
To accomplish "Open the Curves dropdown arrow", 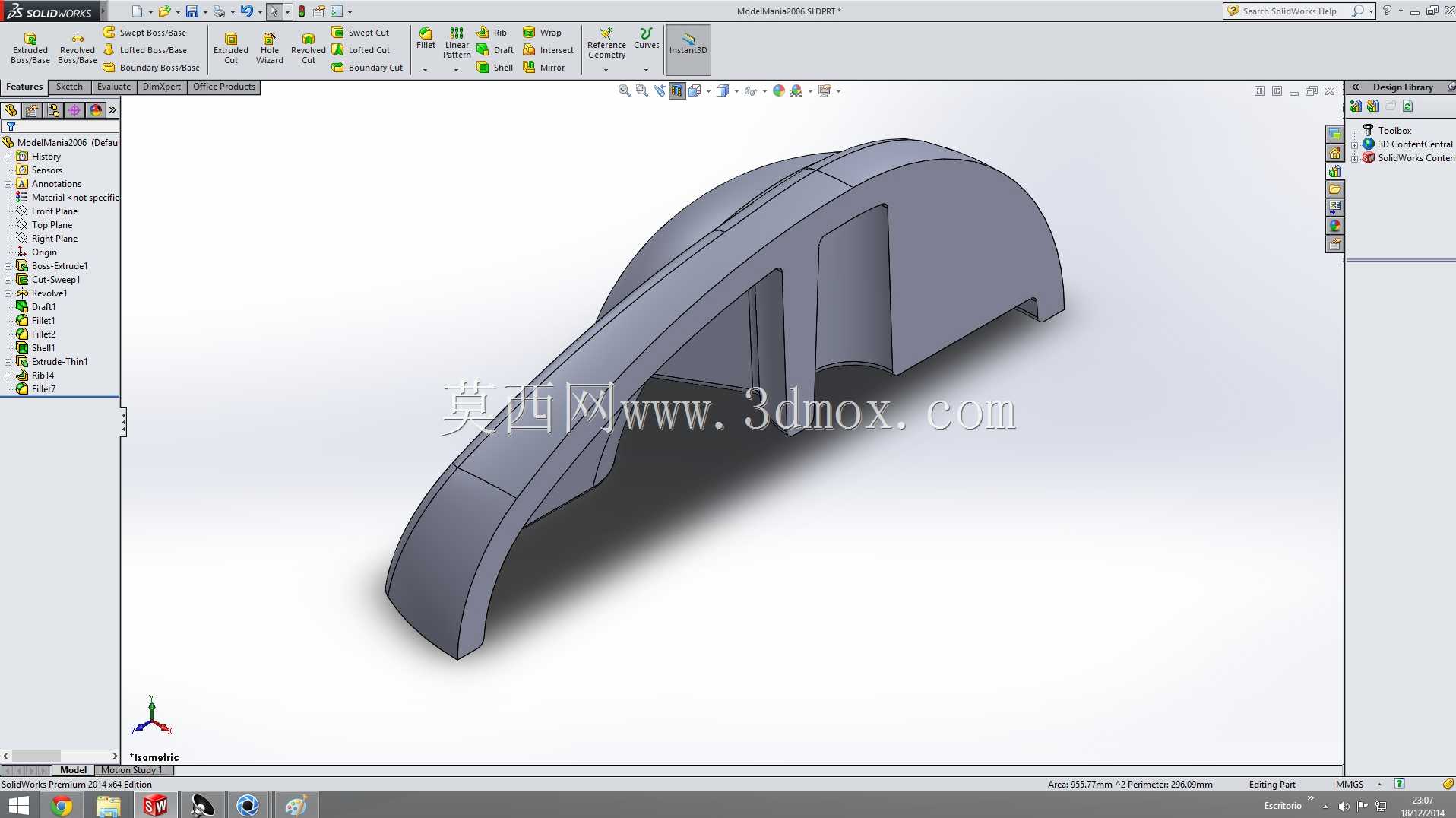I will [x=647, y=70].
